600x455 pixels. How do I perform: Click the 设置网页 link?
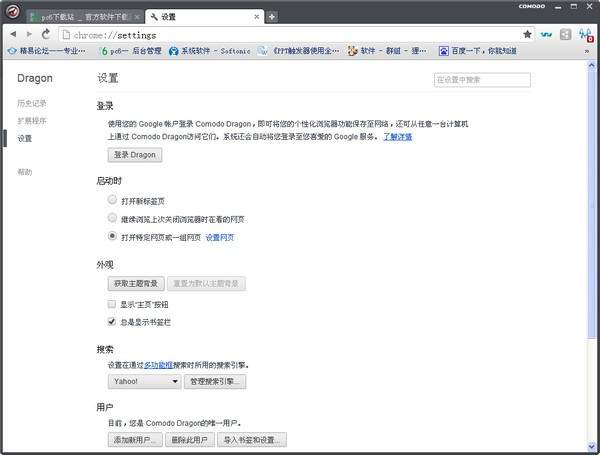pos(220,237)
